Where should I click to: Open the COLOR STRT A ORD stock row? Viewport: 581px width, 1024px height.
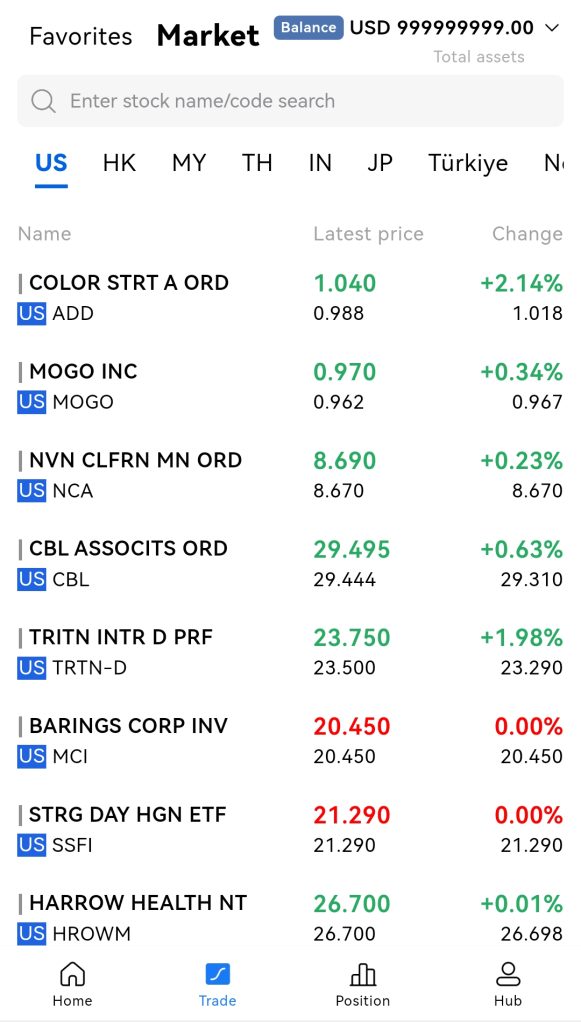(x=290, y=298)
